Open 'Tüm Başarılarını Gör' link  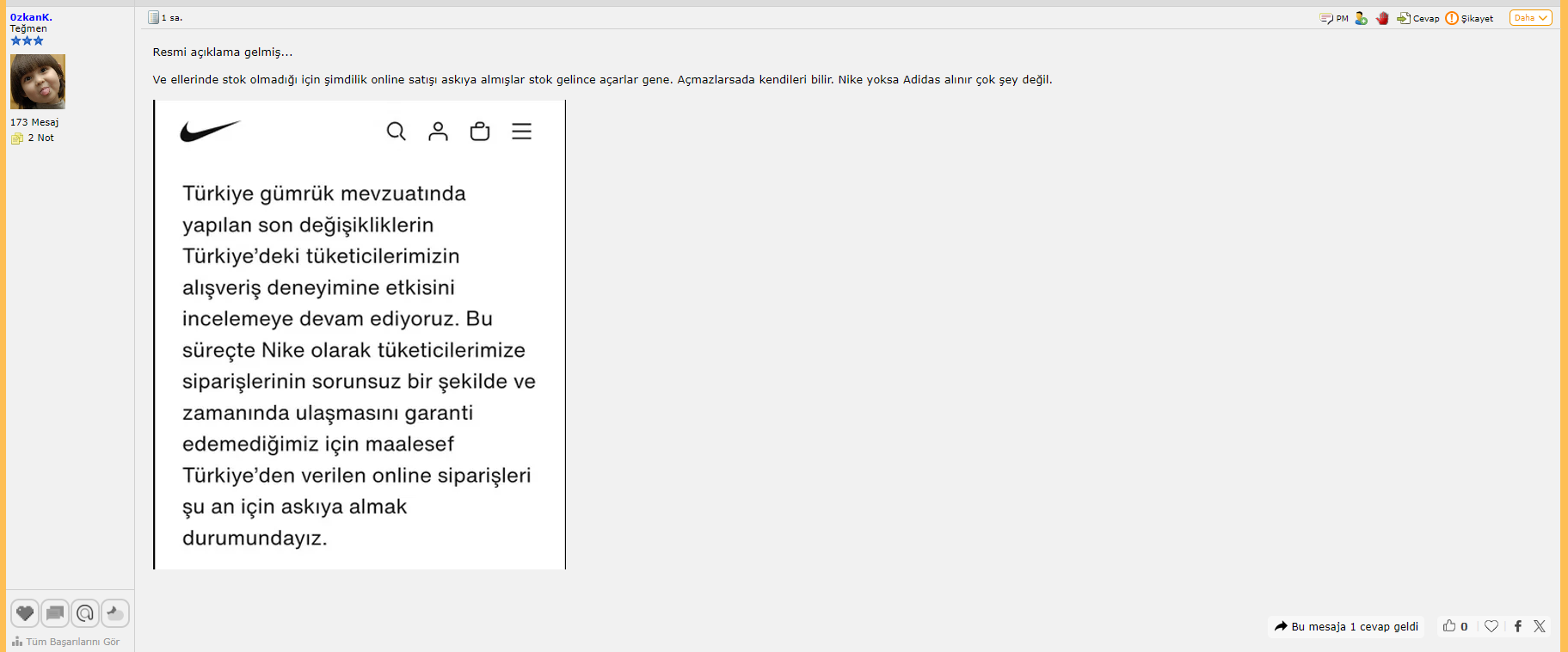pos(66,642)
